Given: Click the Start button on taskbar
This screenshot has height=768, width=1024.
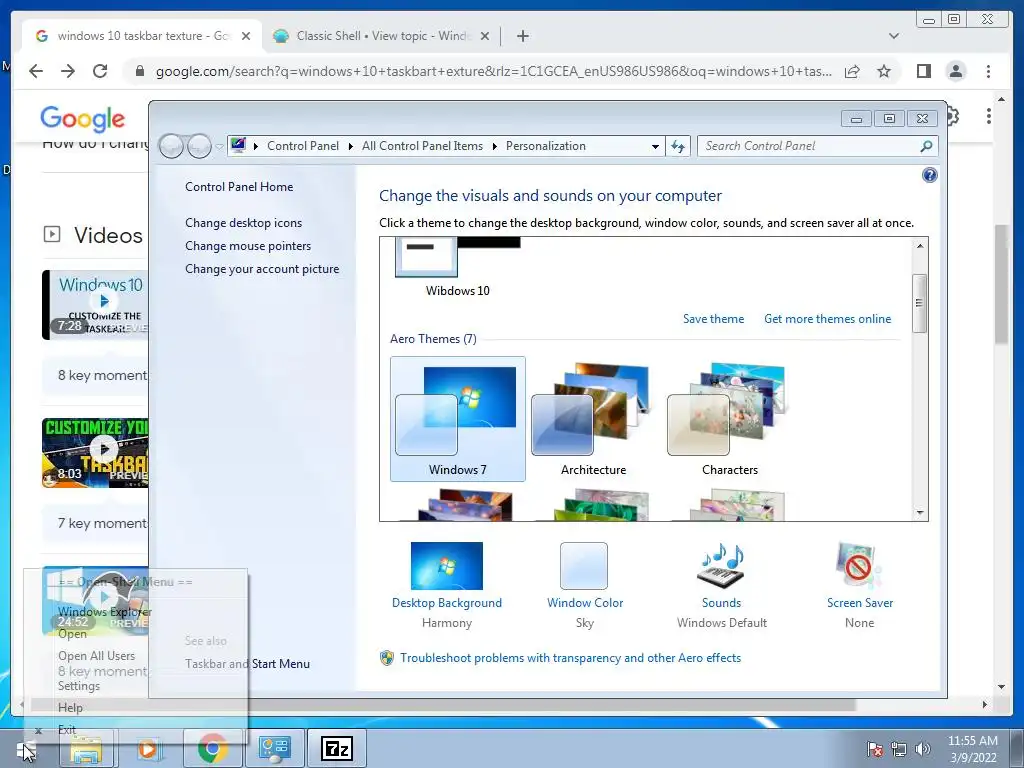Looking at the screenshot, I should [26, 749].
